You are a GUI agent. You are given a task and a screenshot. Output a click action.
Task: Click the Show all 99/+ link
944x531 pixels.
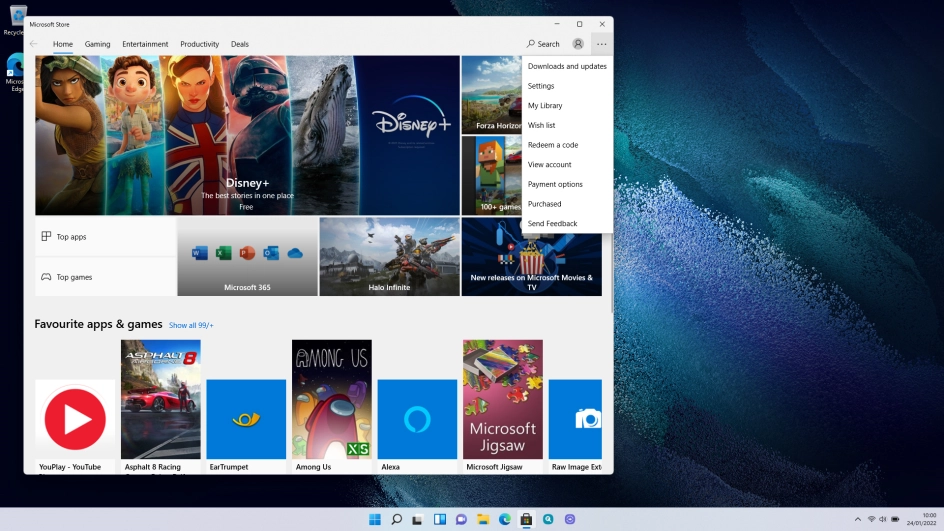point(191,325)
